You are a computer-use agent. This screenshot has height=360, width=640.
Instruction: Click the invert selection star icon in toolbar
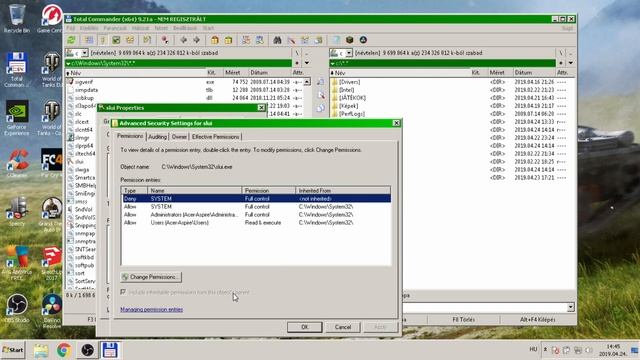tap(165, 40)
